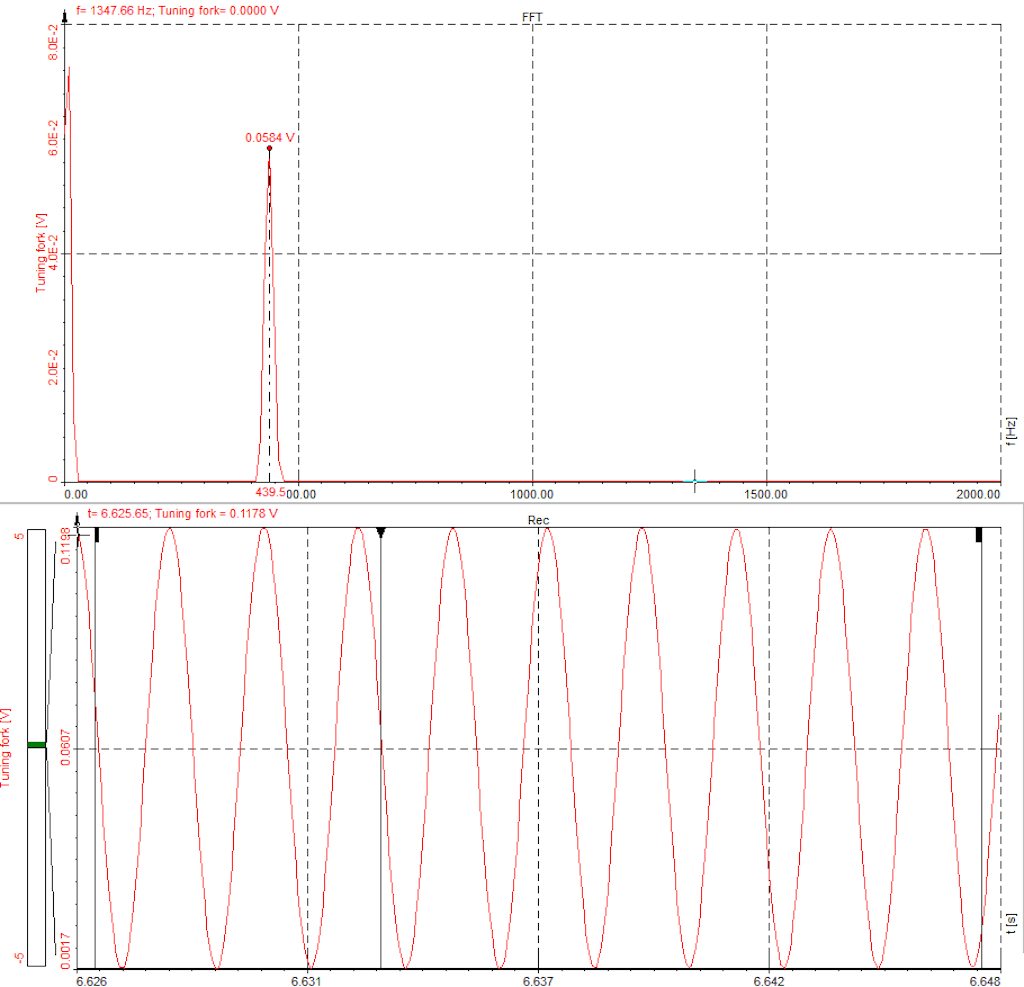Click the 0.1198 maximum value on the Rec y-axis
Screen dimensions: 1024x987
66,545
